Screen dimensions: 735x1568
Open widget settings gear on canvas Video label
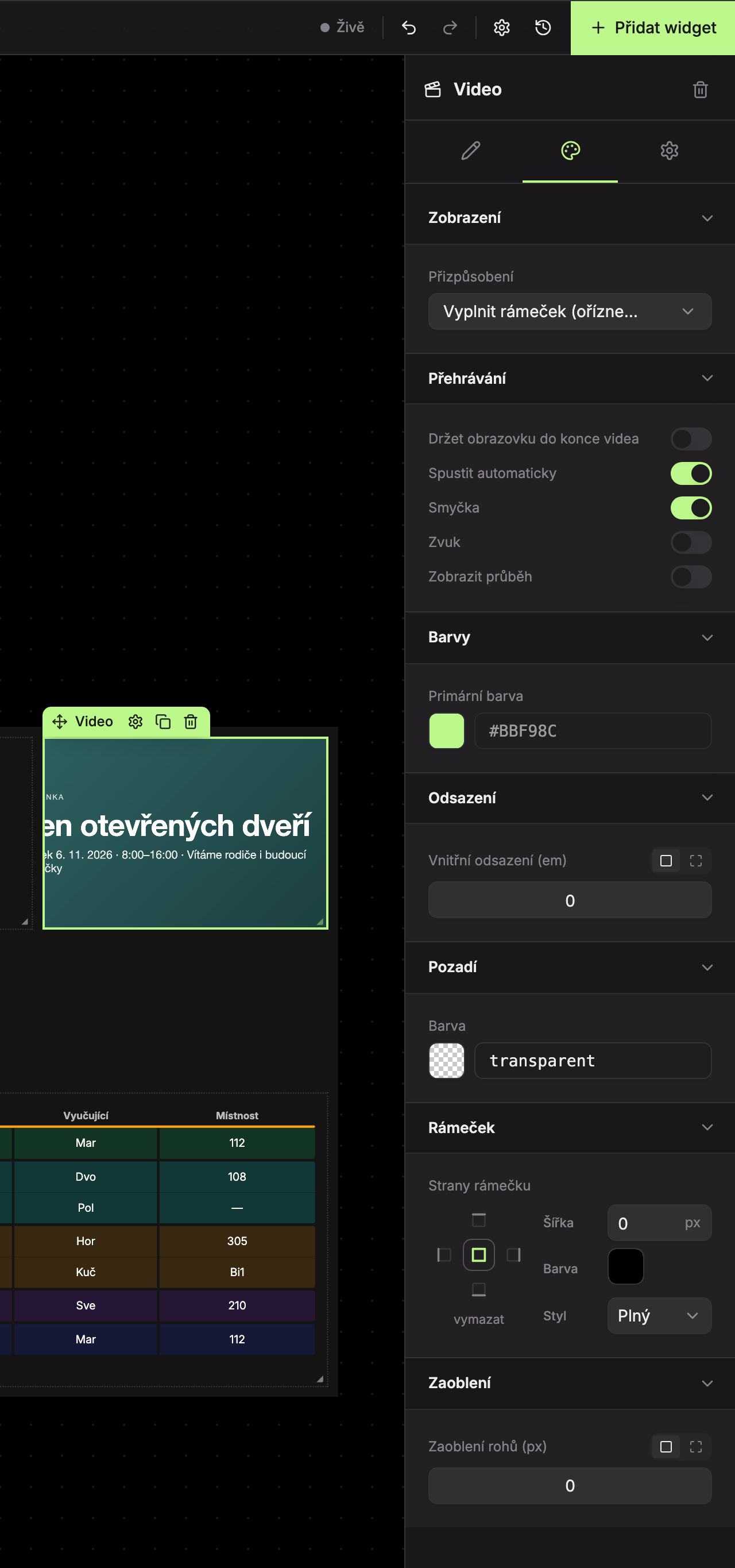[135, 721]
